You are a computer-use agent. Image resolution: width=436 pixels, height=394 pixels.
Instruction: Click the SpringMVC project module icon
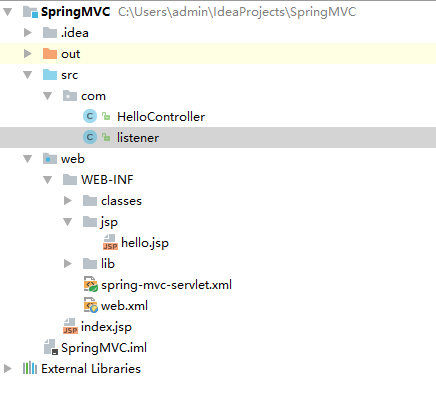point(30,12)
